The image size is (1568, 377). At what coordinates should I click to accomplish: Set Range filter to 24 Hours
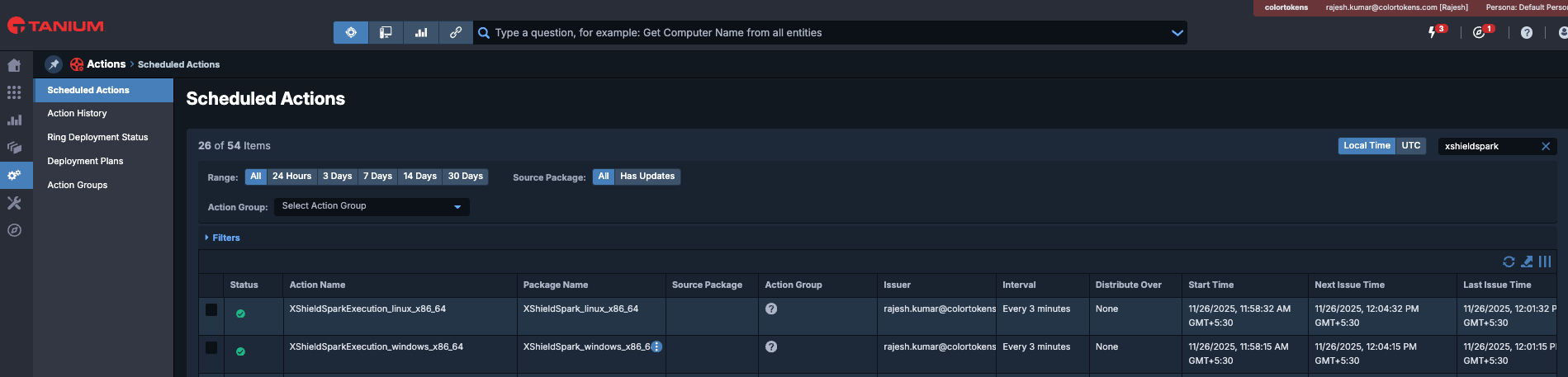292,177
